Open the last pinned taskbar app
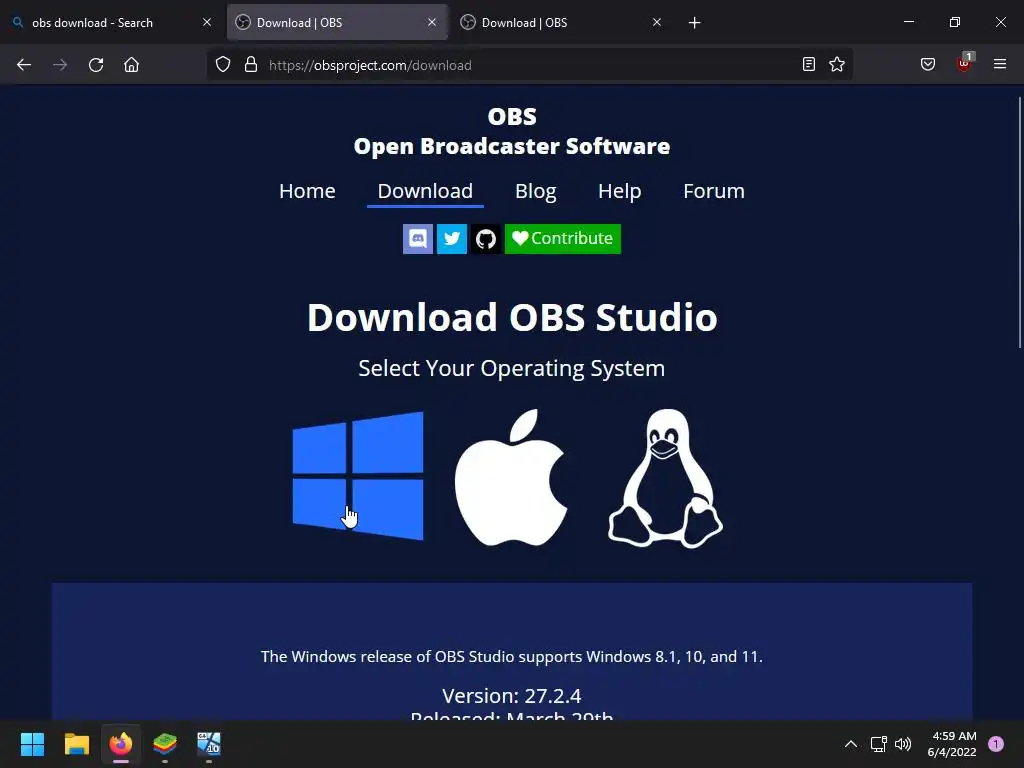The width and height of the screenshot is (1024, 768). tap(209, 744)
